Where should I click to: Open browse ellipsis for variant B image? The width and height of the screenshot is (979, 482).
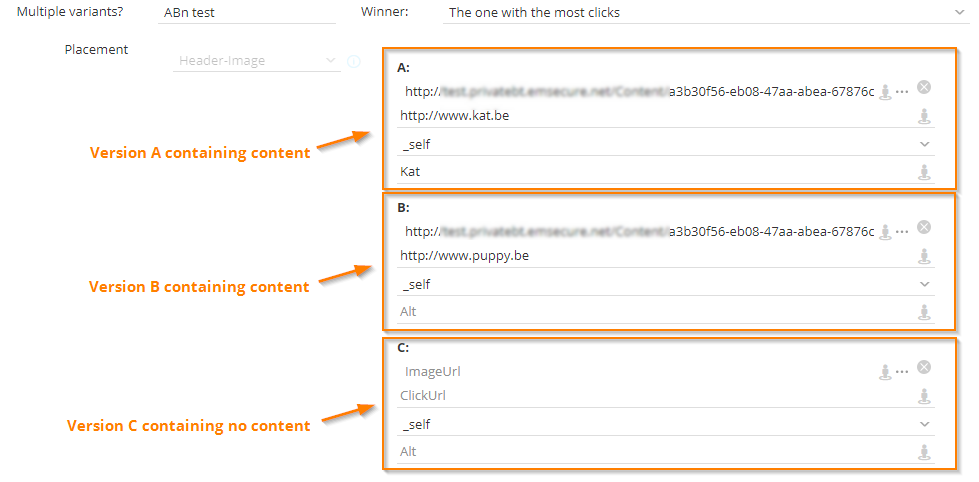(902, 231)
